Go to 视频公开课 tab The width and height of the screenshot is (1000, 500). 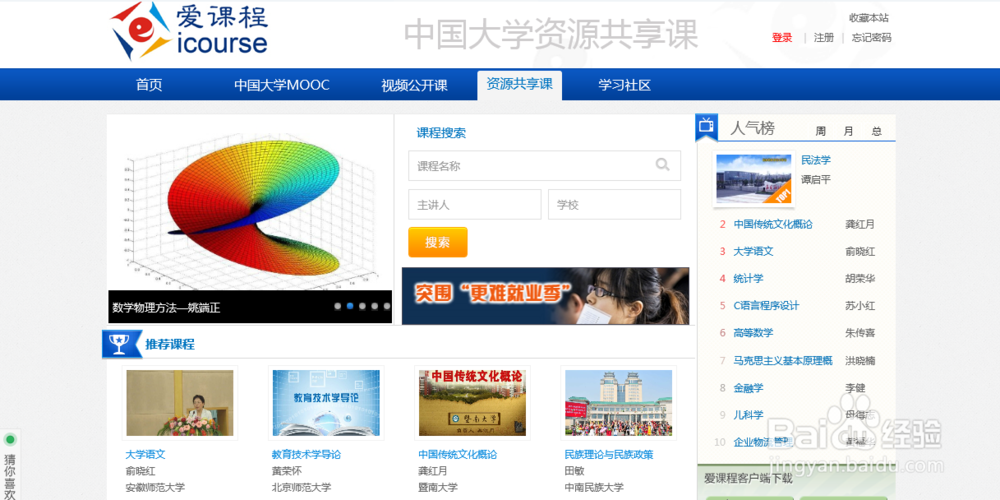415,85
